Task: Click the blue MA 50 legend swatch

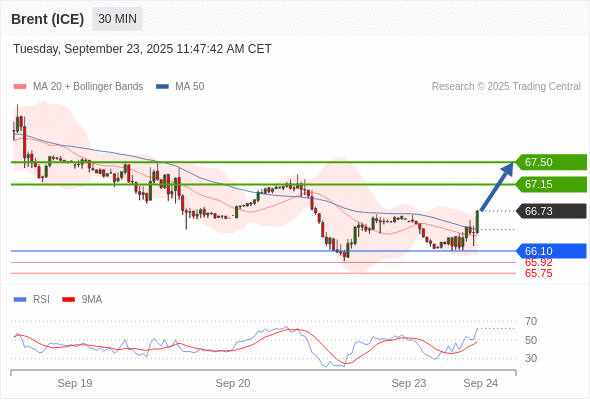Action: pos(162,87)
